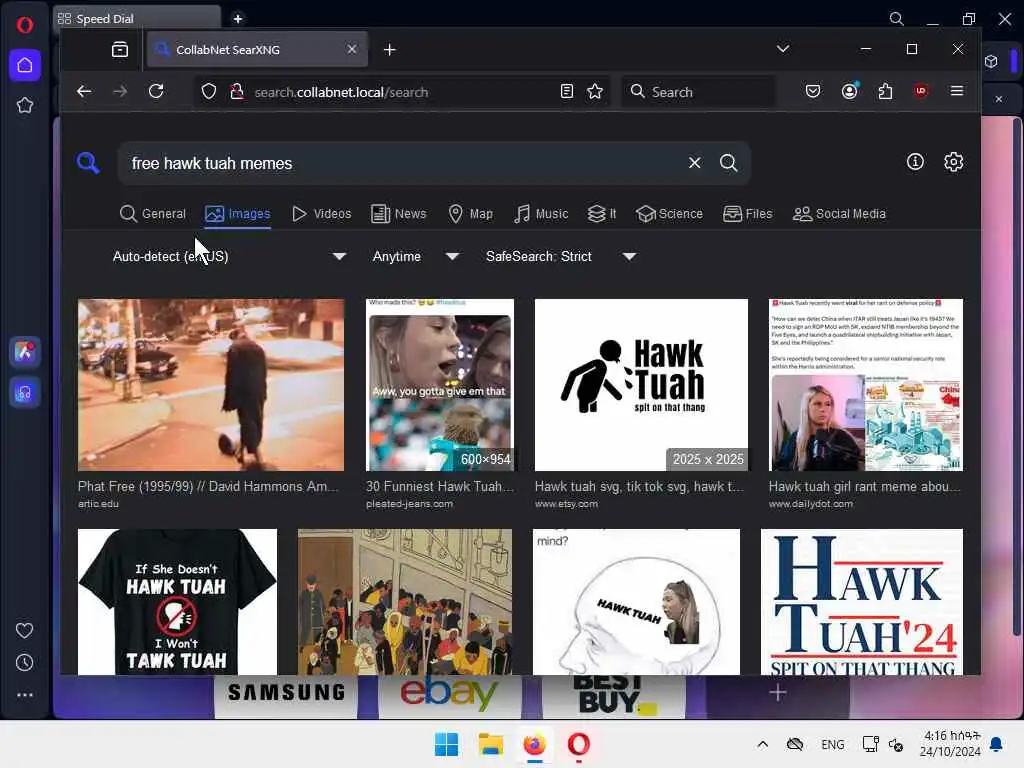Click Firefox recent browsing view icon
1024x768 pixels.
tap(120, 50)
